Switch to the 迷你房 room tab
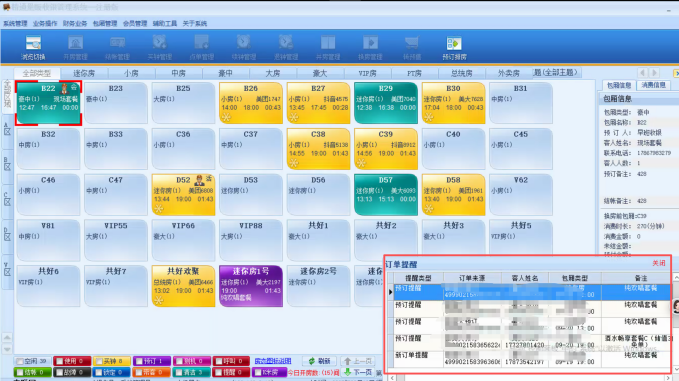The height and width of the screenshot is (381, 679). (84, 74)
